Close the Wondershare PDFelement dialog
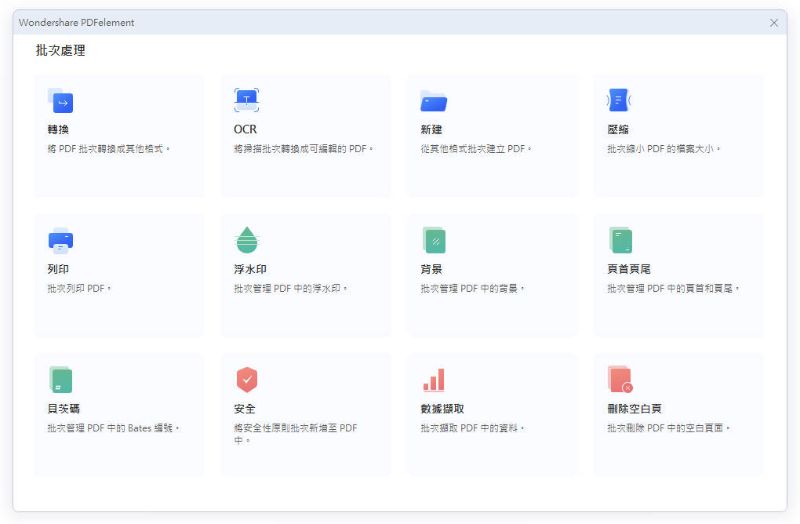Image resolution: width=800 pixels, height=524 pixels. tap(774, 23)
